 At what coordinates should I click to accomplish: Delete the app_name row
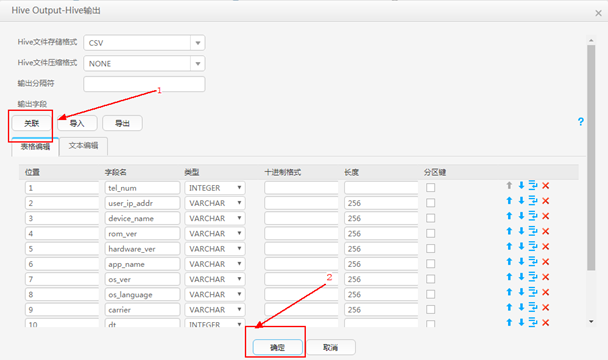pyautogui.click(x=546, y=262)
